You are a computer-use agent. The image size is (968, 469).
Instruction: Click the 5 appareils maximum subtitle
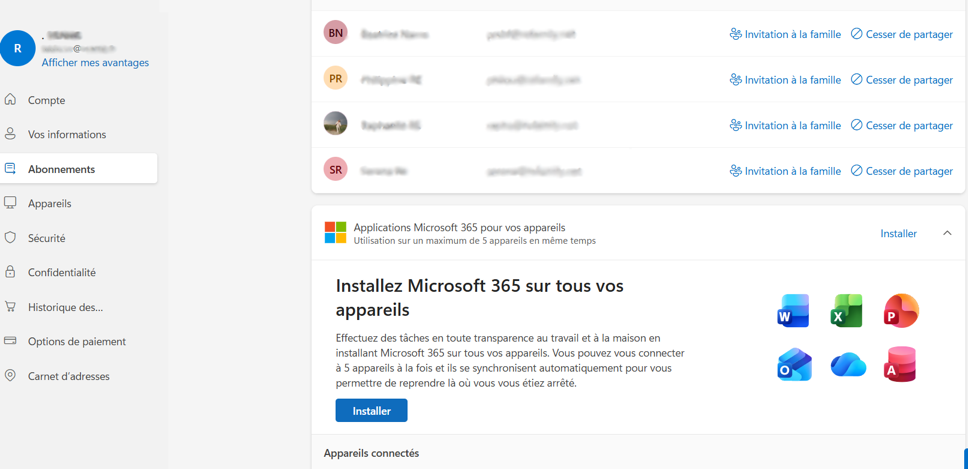point(475,241)
